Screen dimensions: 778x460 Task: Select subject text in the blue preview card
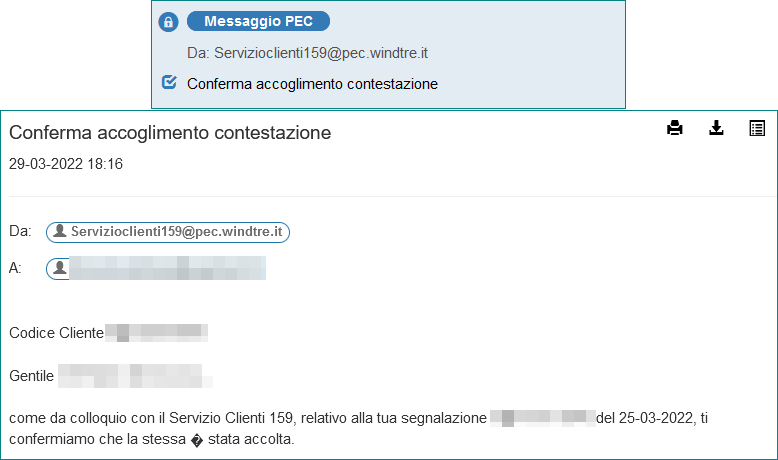[312, 84]
